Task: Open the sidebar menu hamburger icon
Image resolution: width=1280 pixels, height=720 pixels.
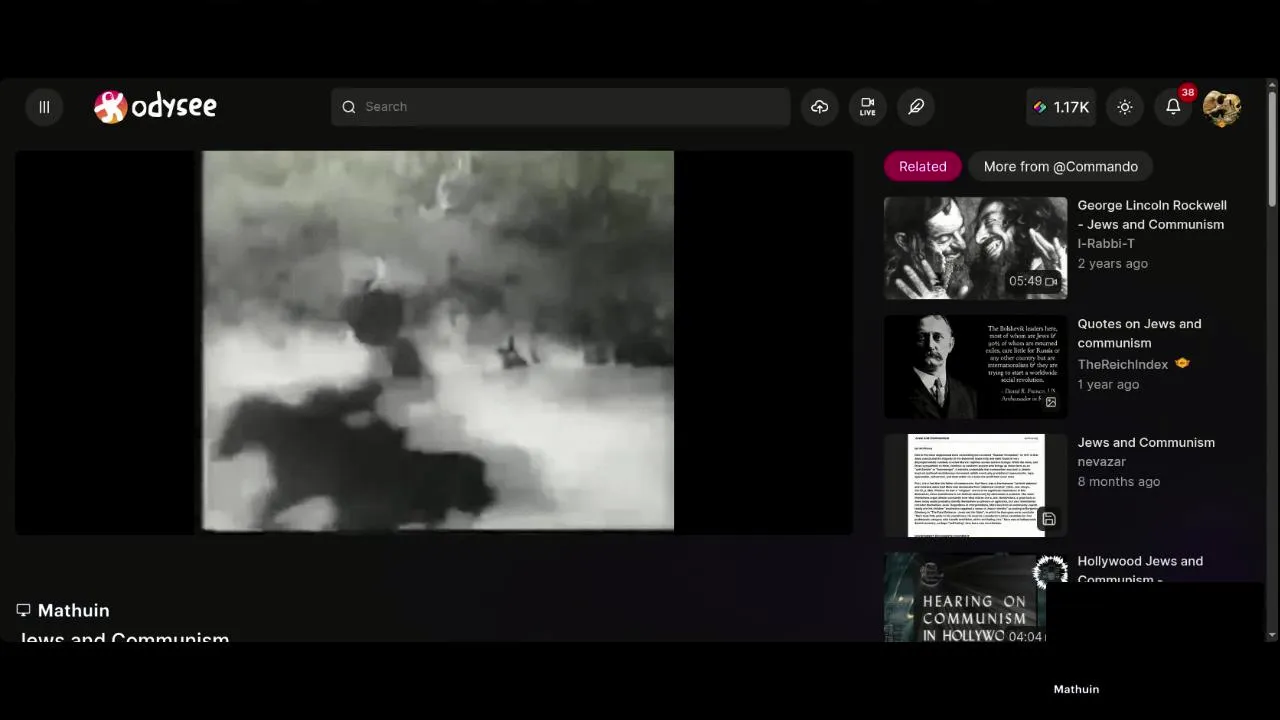Action: click(x=44, y=107)
